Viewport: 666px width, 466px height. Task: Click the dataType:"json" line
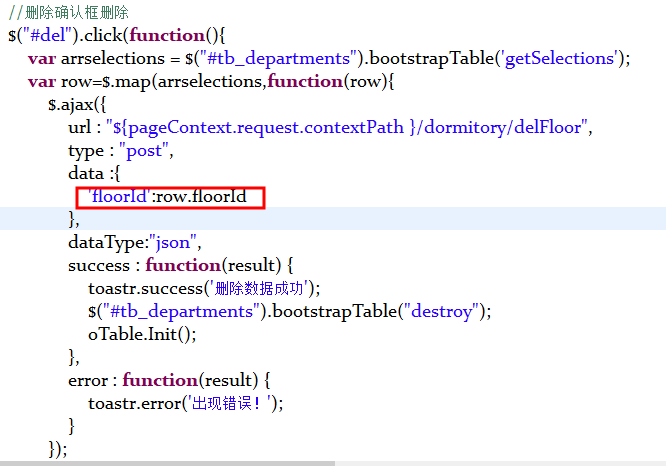pyautogui.click(x=135, y=243)
